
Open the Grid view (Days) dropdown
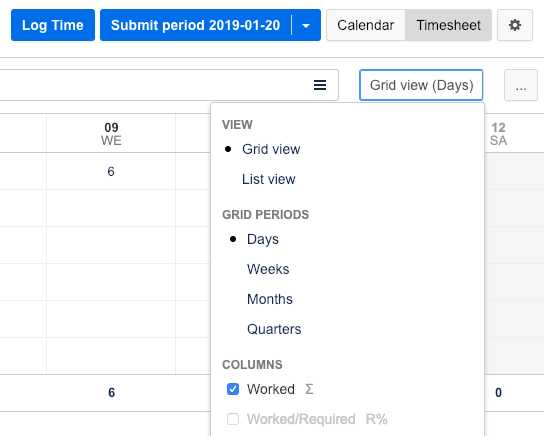click(421, 85)
